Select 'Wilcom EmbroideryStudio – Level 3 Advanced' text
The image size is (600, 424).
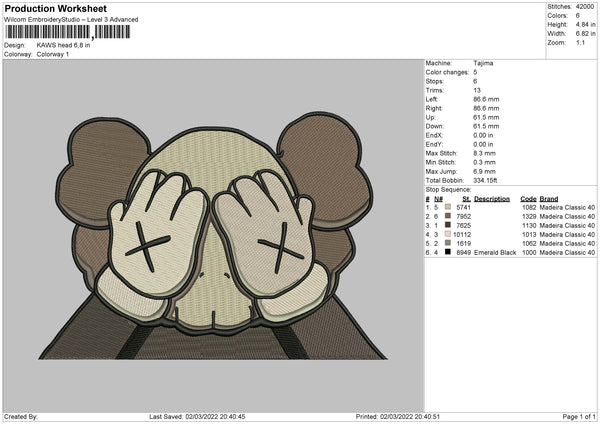(x=71, y=20)
